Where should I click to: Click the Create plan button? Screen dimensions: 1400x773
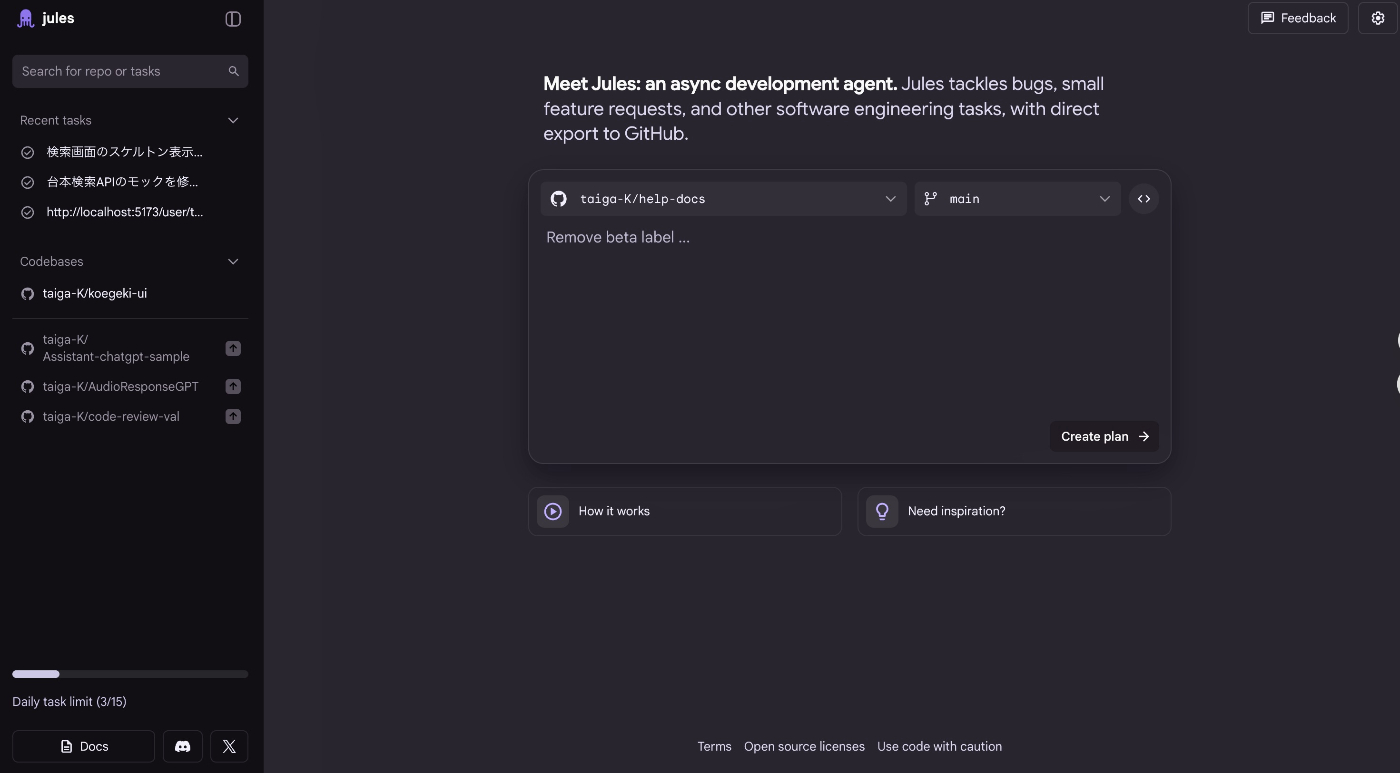1104,436
